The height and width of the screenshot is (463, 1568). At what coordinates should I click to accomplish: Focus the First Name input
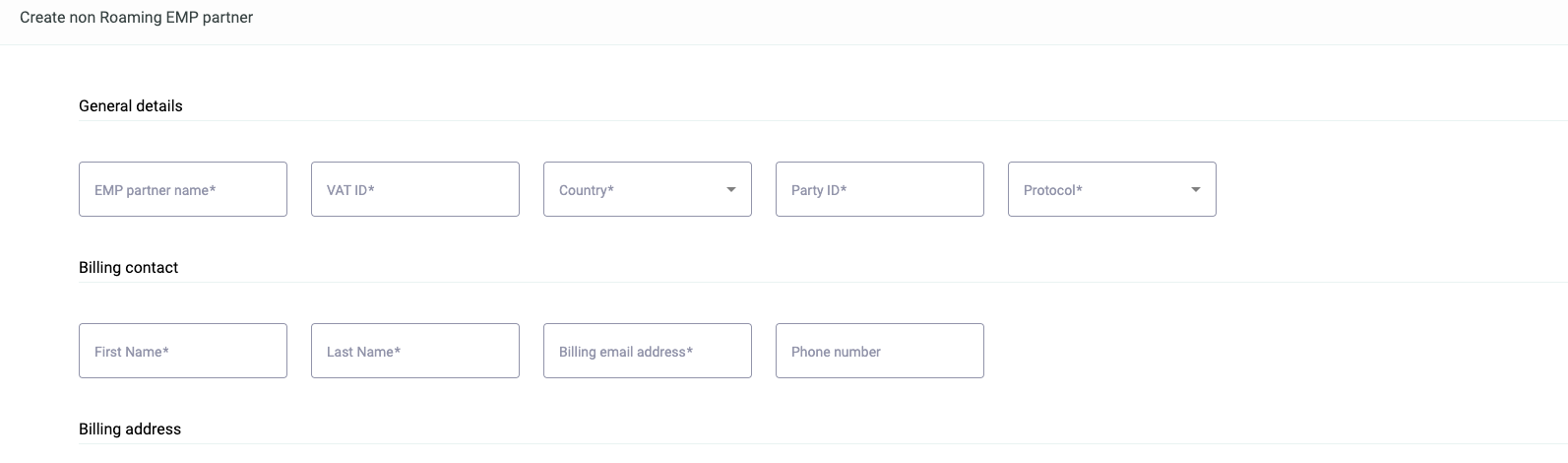[x=183, y=351]
